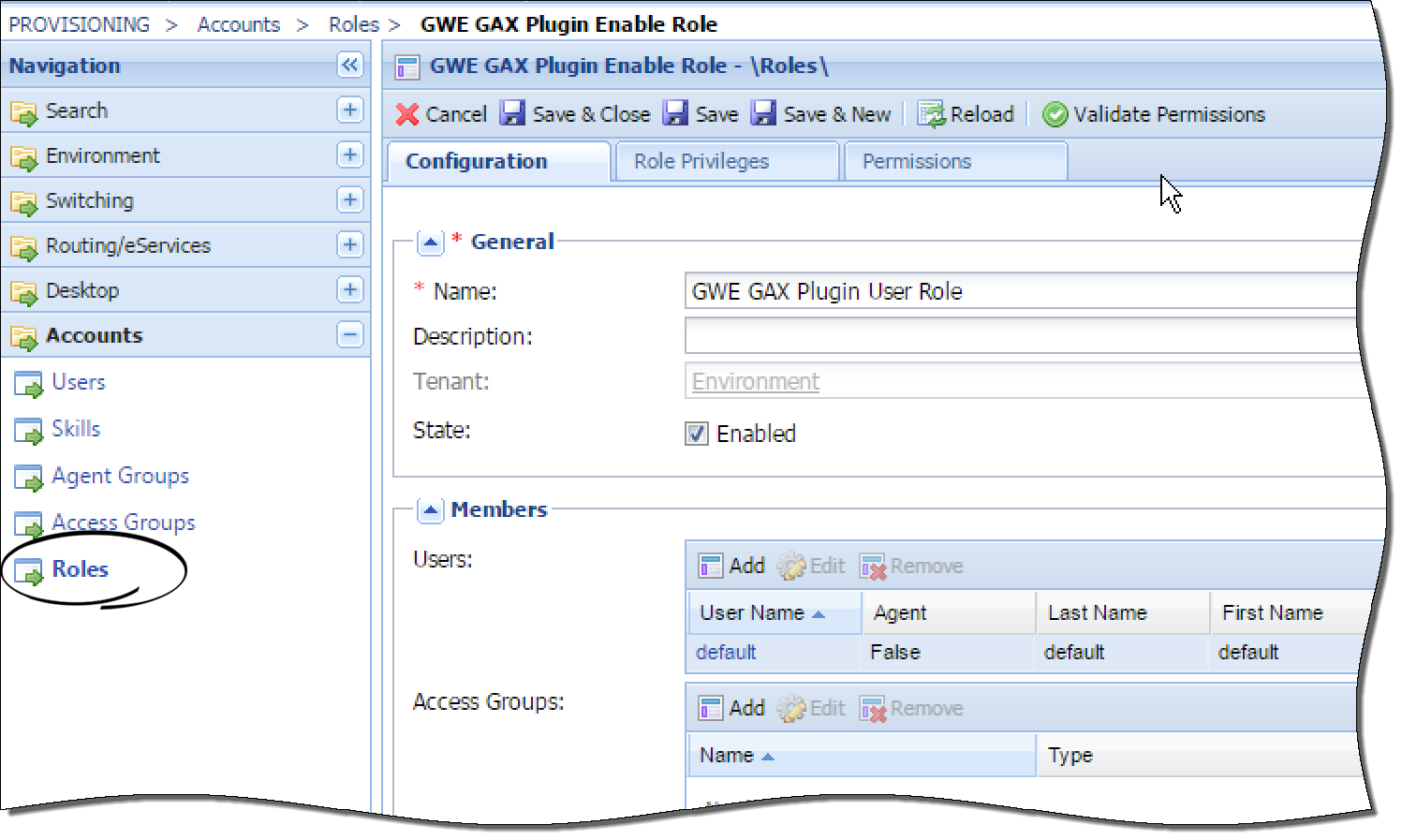Image resolution: width=1402 pixels, height=840 pixels.
Task: Add an entry to the Access Groups list
Action: (732, 708)
